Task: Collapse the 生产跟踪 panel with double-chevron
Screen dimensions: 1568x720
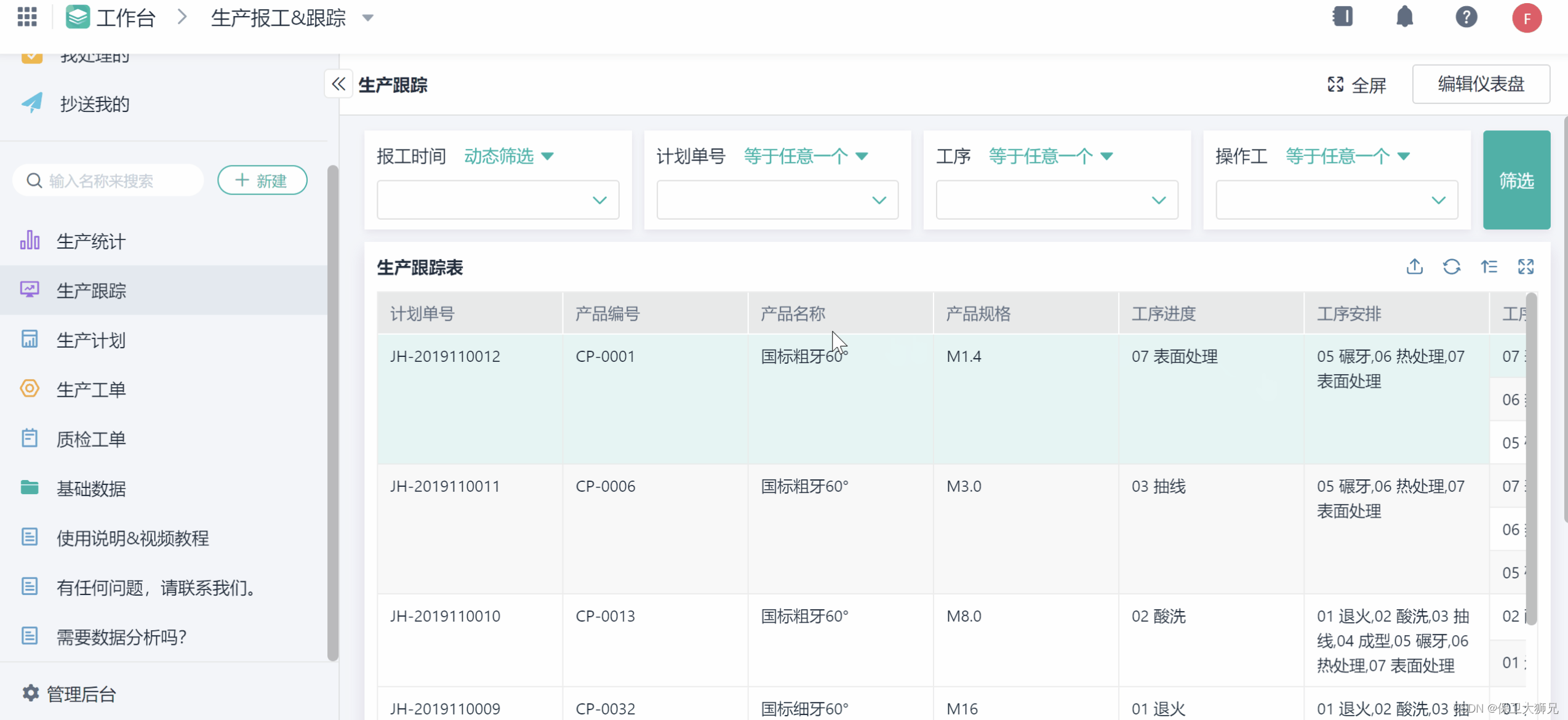Action: [x=338, y=84]
